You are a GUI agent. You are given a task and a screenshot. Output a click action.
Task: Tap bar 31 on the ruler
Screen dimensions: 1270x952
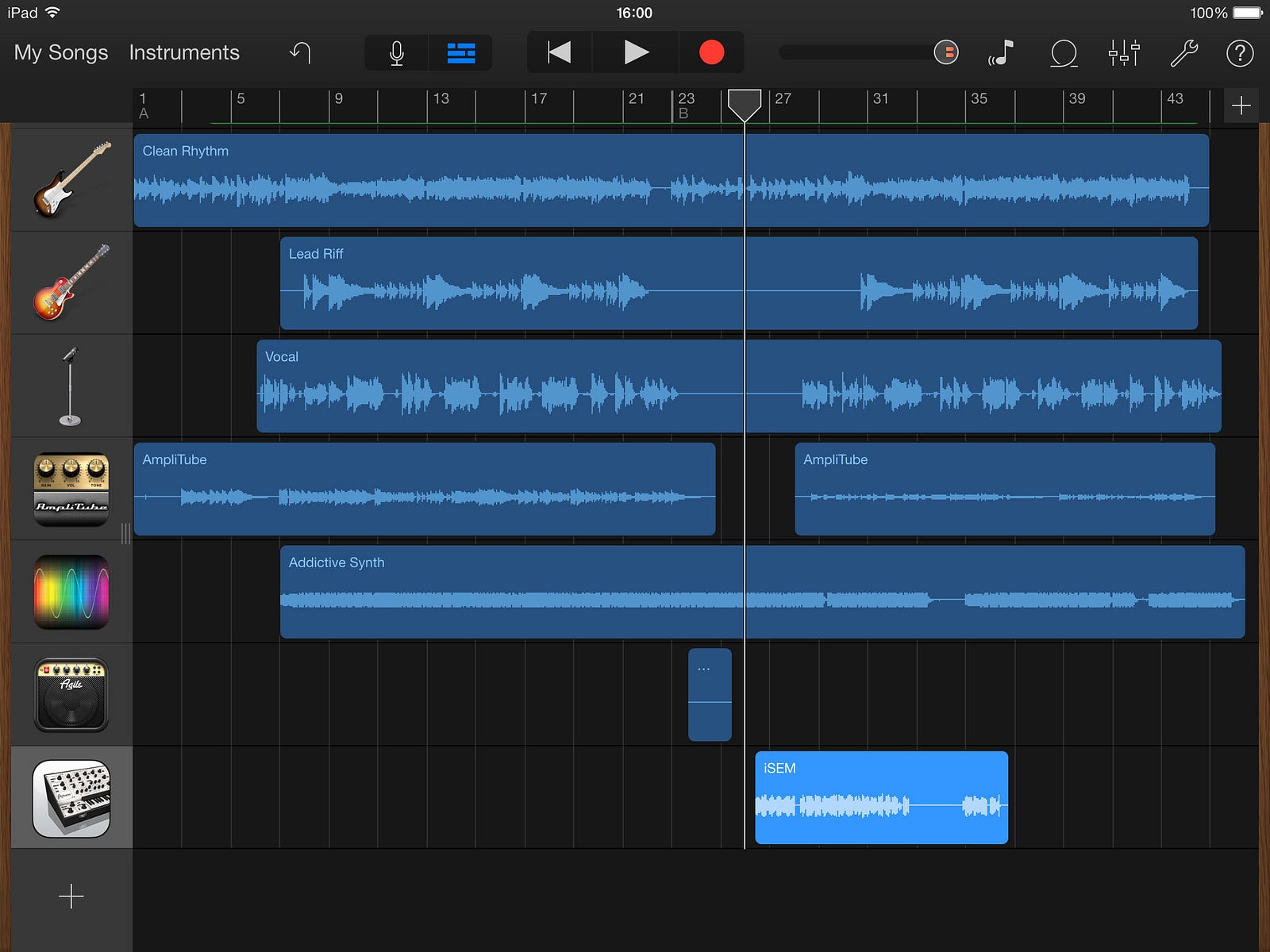point(881,98)
